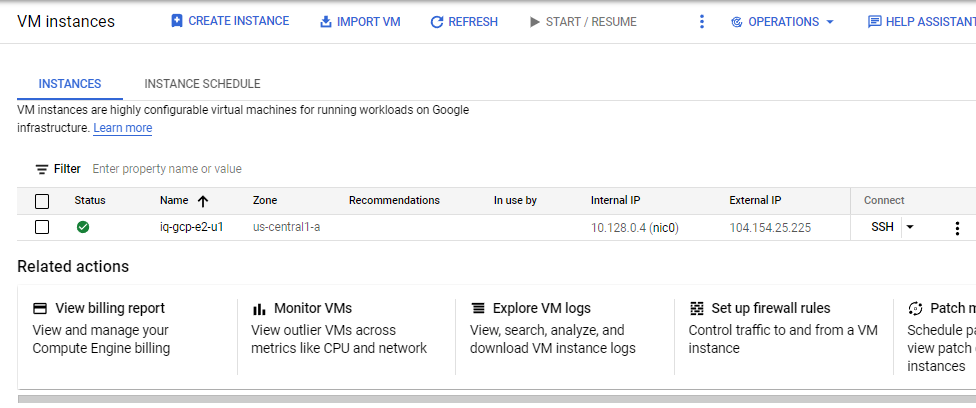Screen dimensions: 976x408
Task: Open the Operations dropdown menu
Action: 782,22
